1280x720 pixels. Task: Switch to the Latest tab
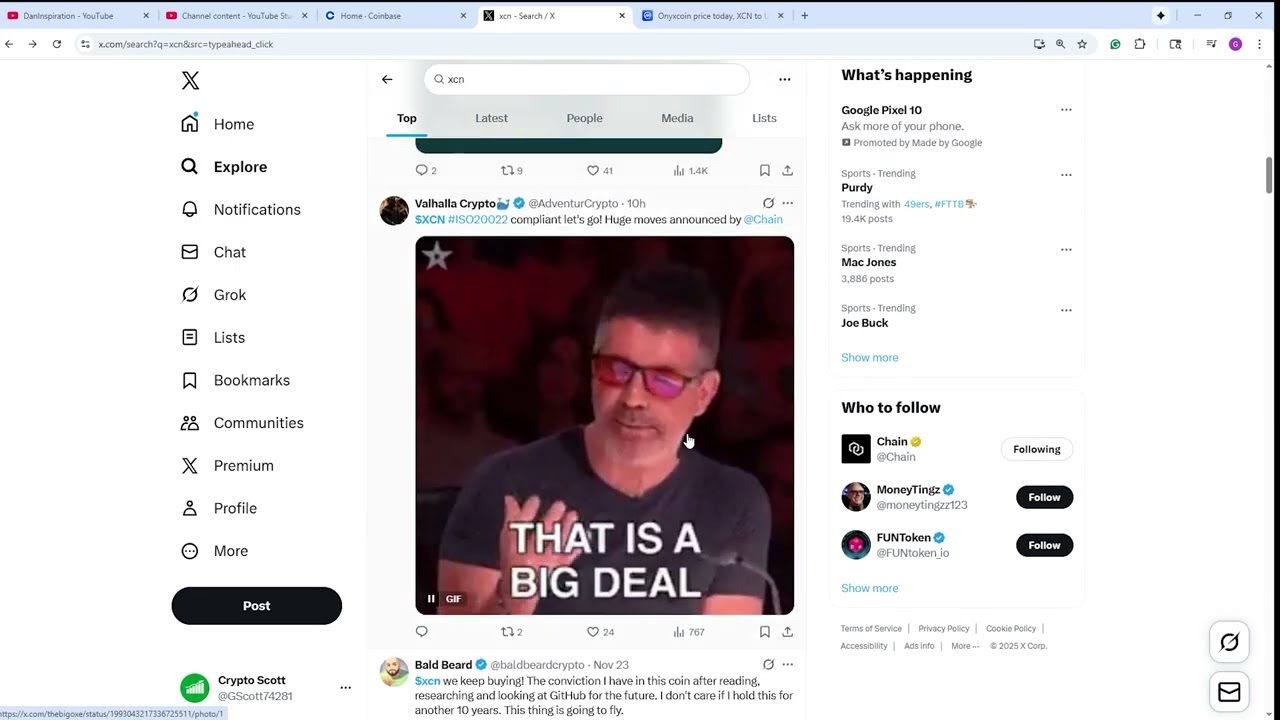(491, 118)
